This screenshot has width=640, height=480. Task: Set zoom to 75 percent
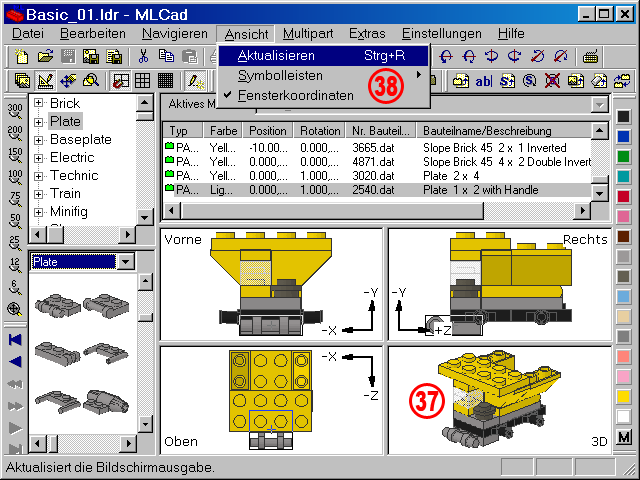point(15,200)
